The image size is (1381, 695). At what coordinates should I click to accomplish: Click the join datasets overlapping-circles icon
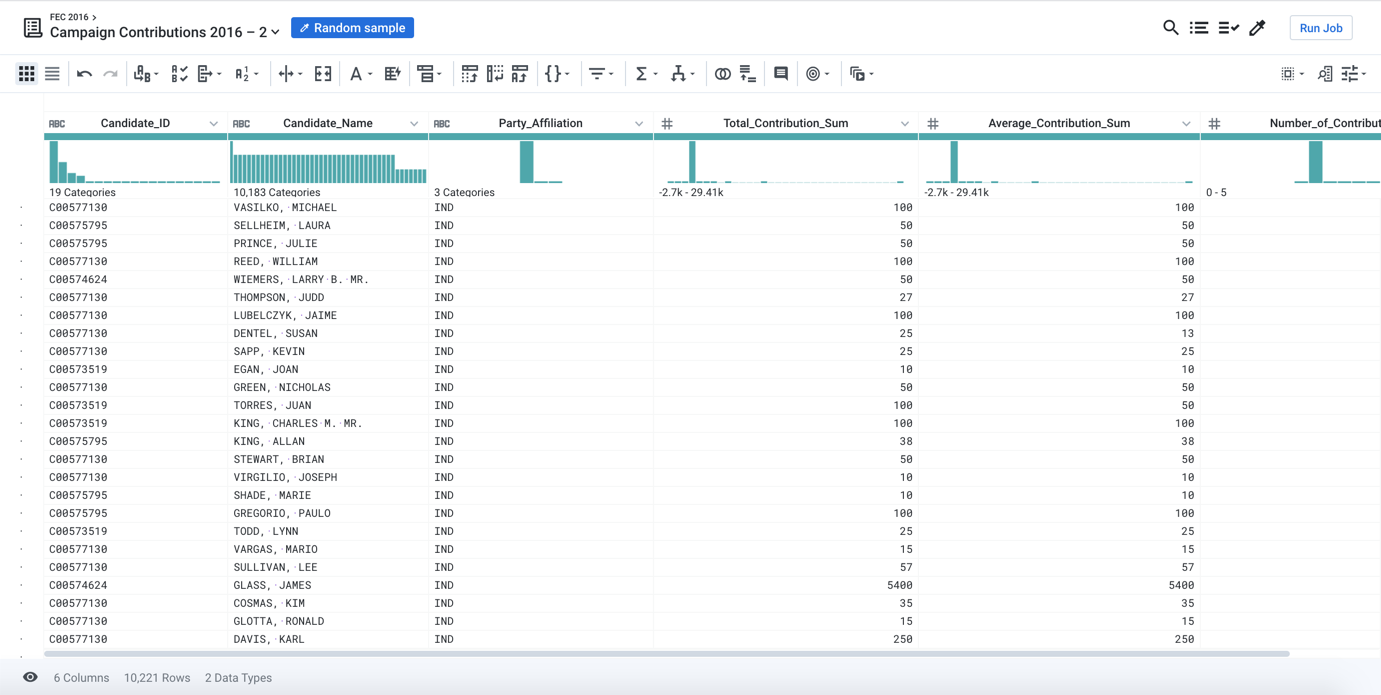click(722, 74)
